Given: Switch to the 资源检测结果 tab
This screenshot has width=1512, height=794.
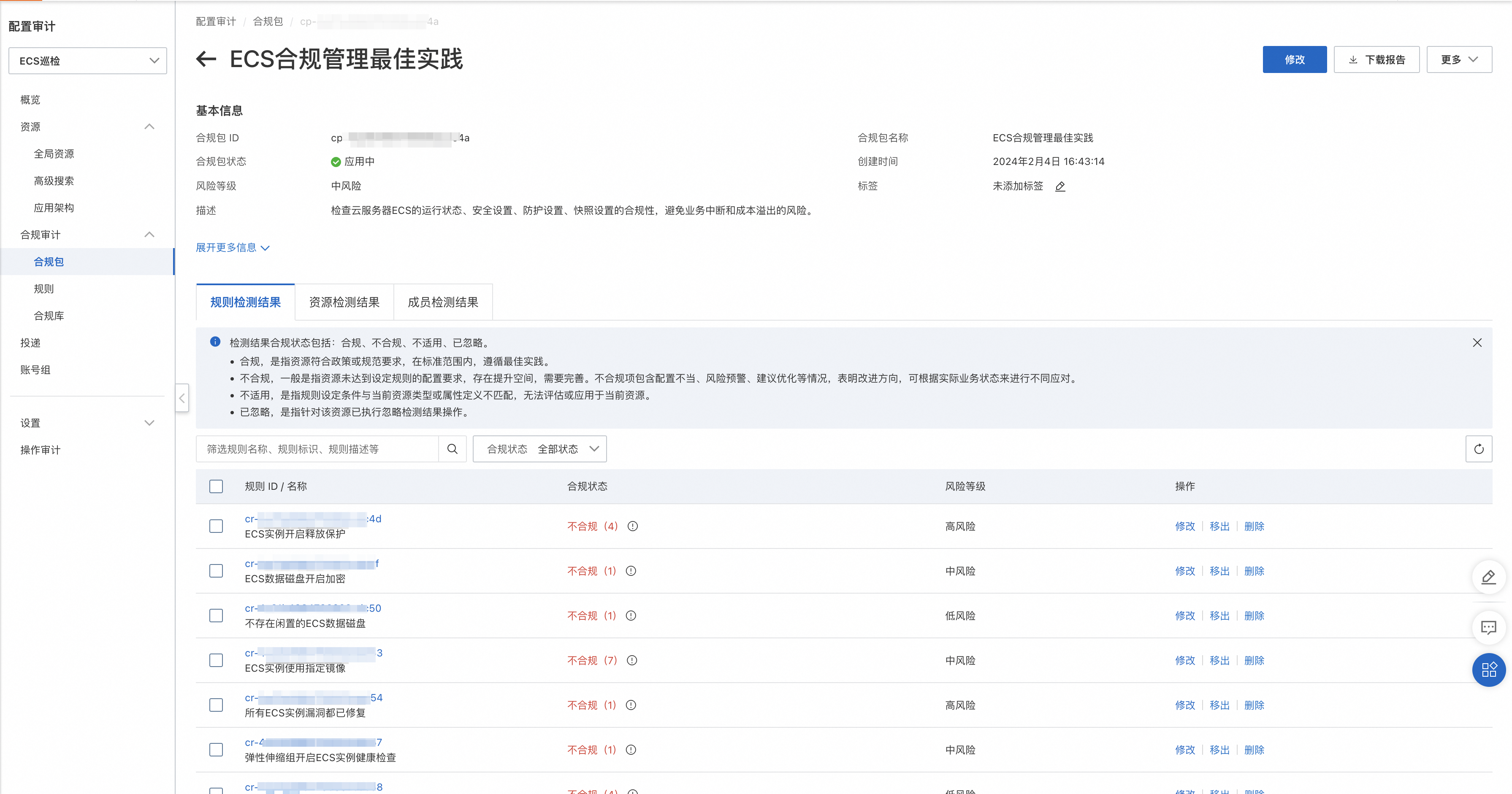Looking at the screenshot, I should [x=344, y=302].
